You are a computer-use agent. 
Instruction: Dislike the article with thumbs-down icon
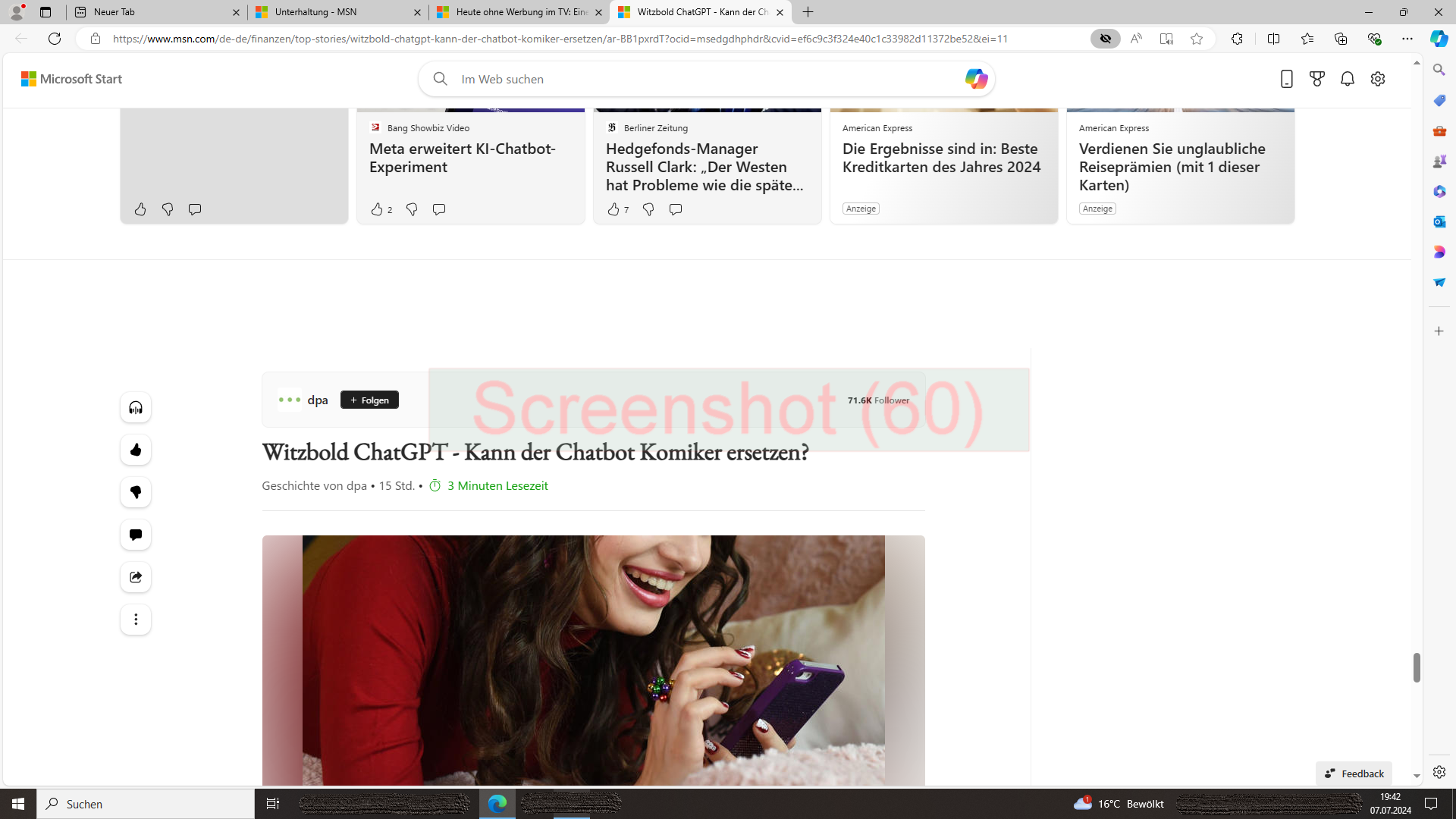pyautogui.click(x=136, y=493)
